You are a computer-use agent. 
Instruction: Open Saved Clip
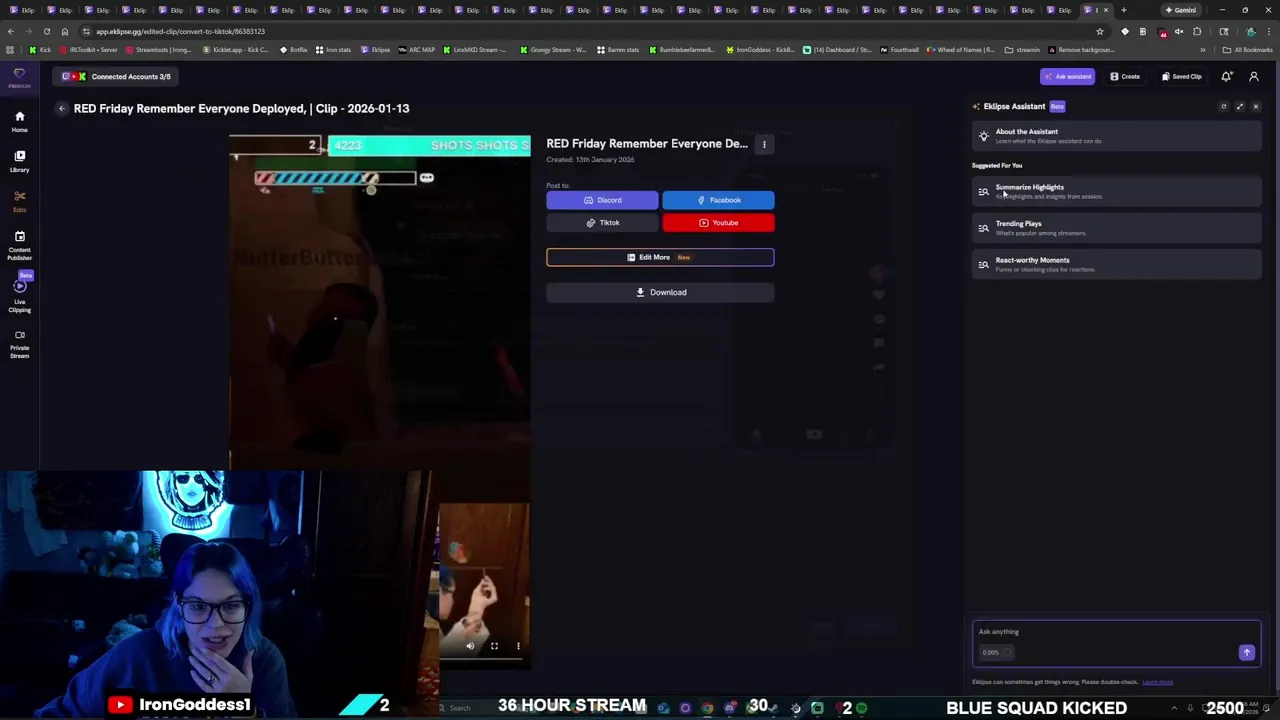[1181, 76]
